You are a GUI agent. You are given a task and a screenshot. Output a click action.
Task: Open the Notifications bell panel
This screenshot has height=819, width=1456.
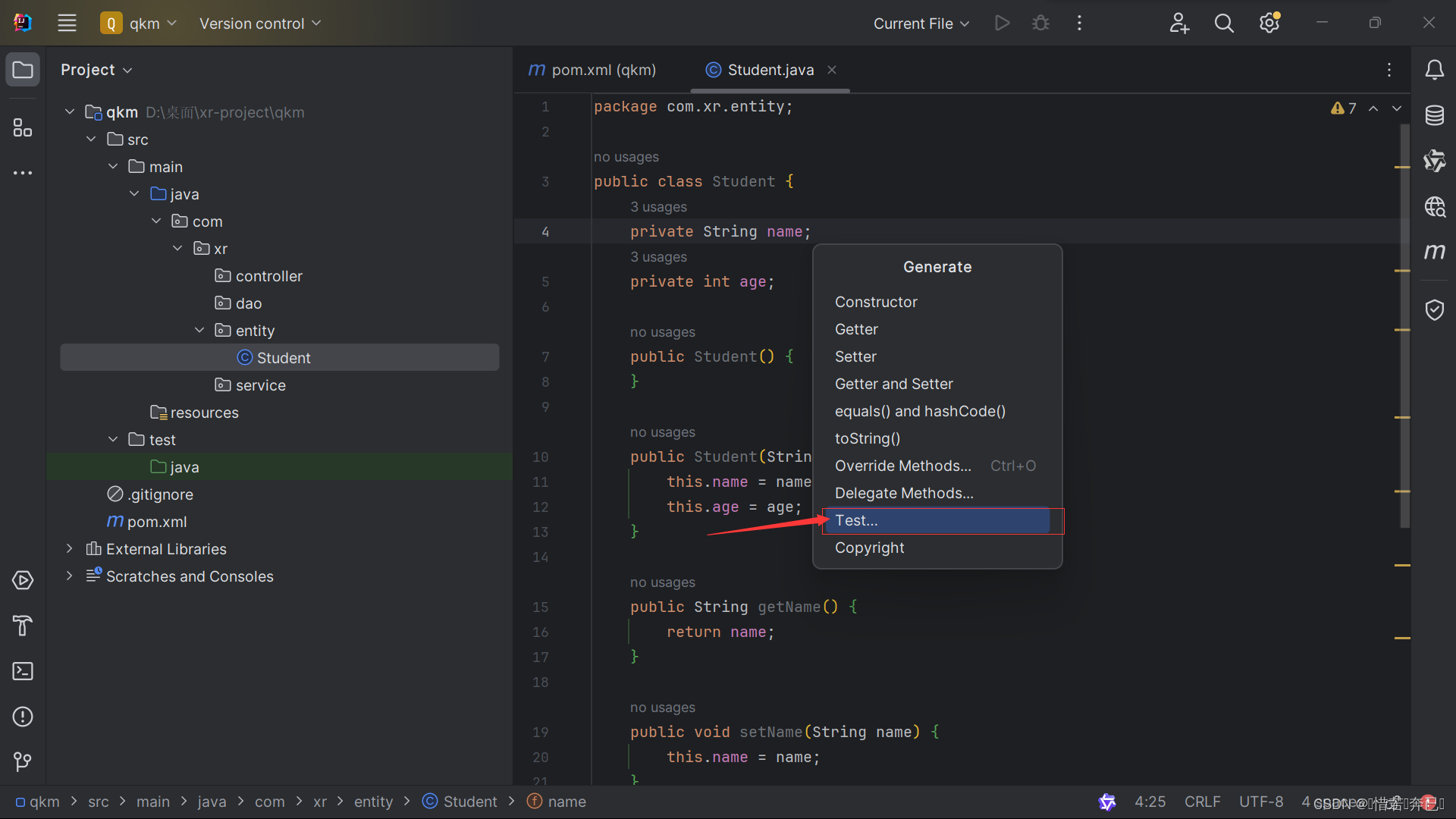[x=1434, y=70]
